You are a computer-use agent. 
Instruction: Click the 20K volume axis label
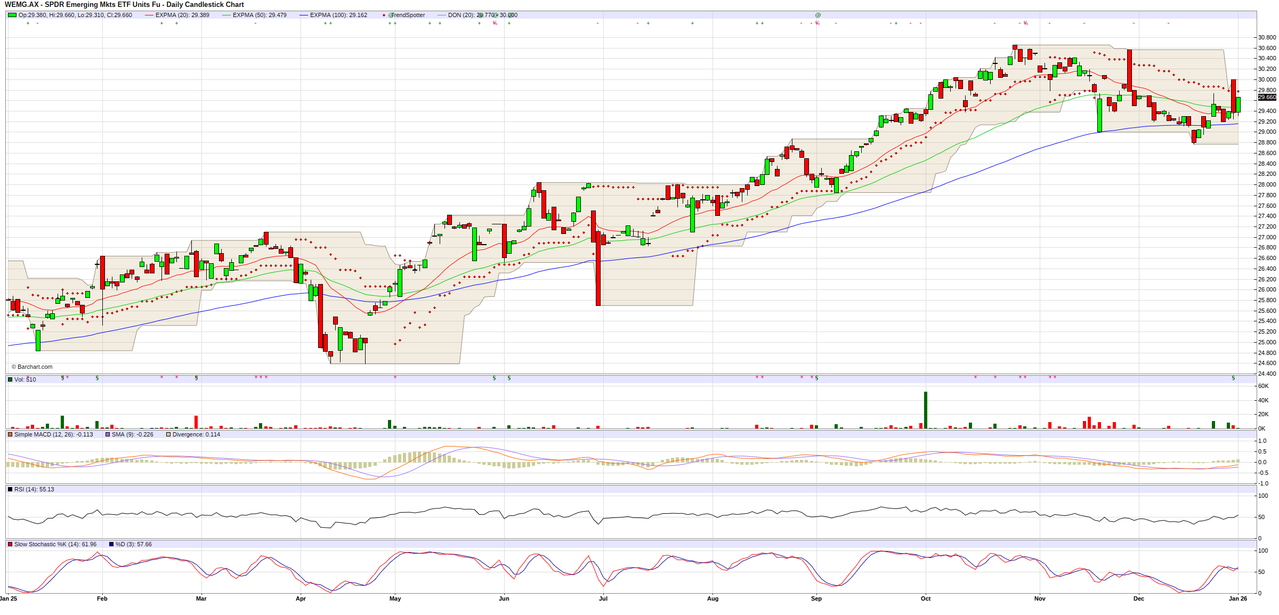pyautogui.click(x=1263, y=415)
